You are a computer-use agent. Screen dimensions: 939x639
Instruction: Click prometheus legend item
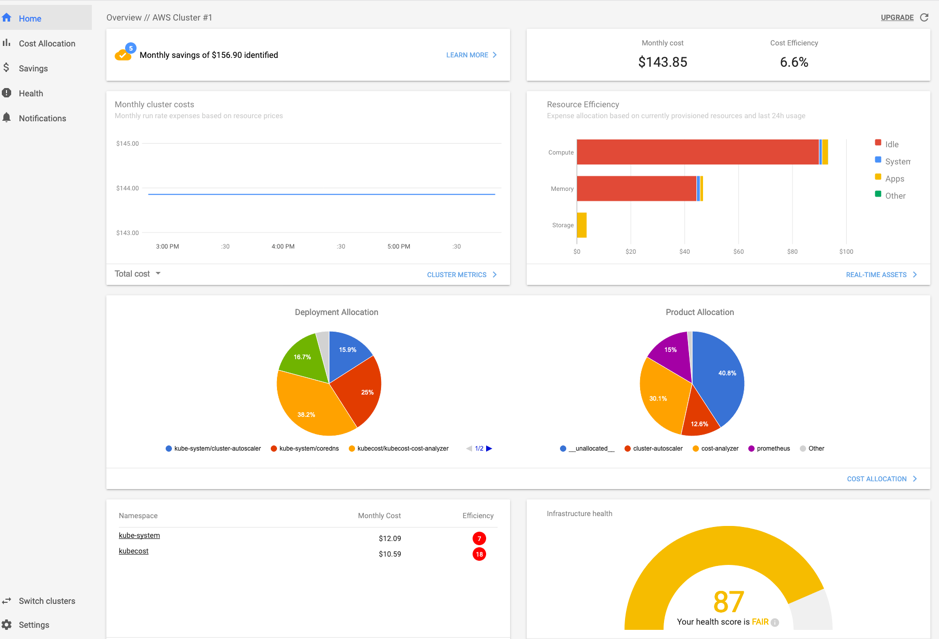coord(769,448)
